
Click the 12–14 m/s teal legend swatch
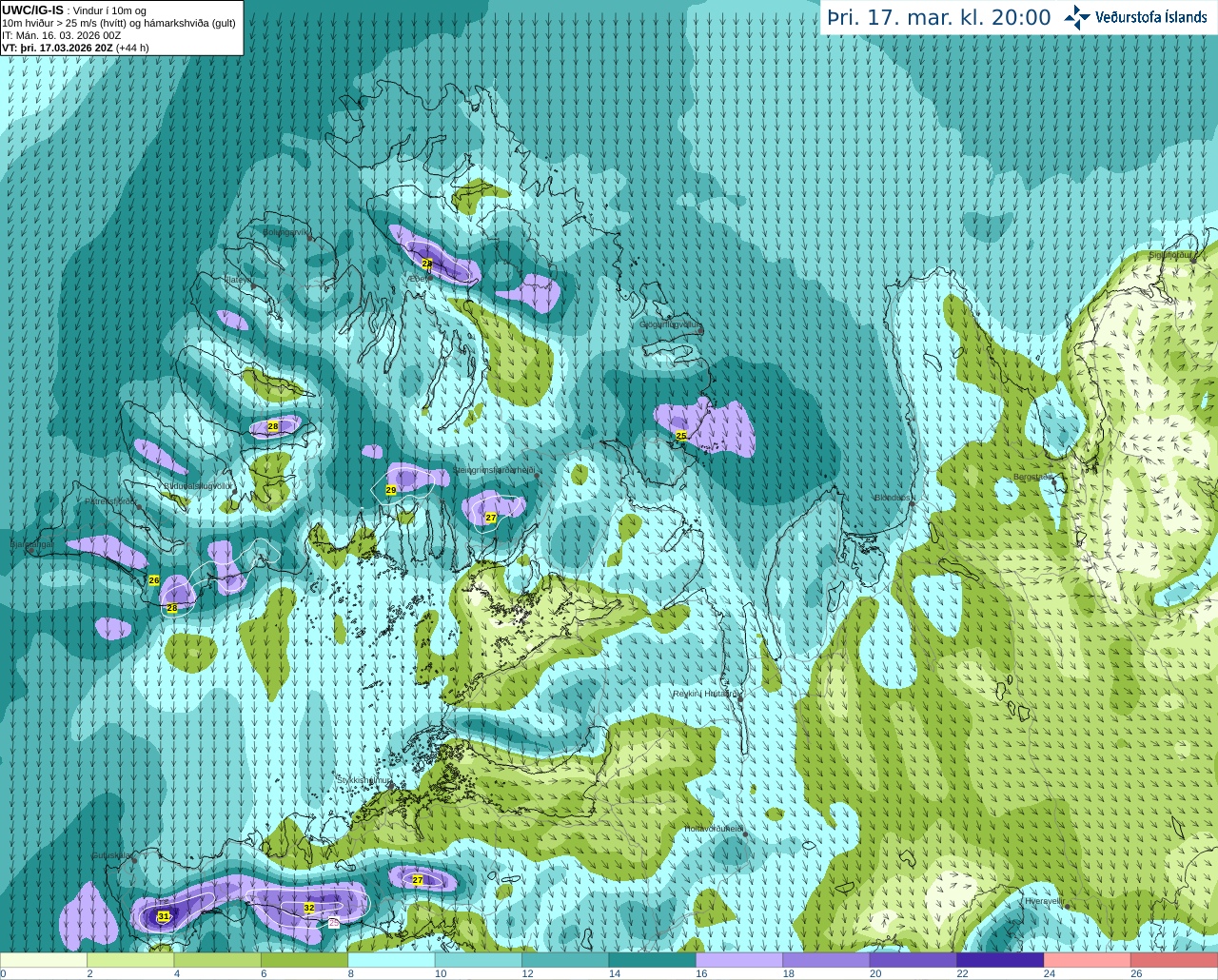565,960
